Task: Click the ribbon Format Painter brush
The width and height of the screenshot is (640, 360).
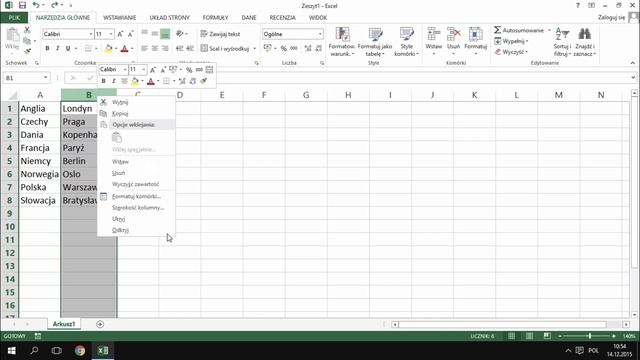Action: (27, 51)
